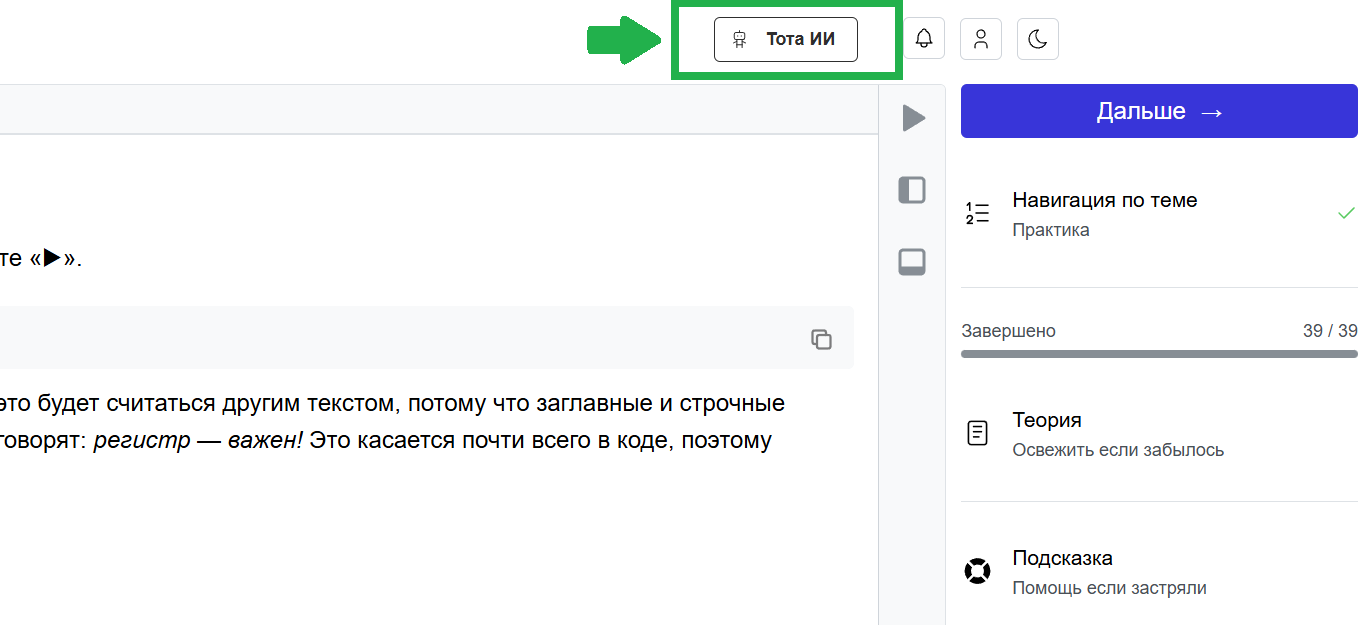Open the notifications bell
This screenshot has height=625, width=1372.
924,40
